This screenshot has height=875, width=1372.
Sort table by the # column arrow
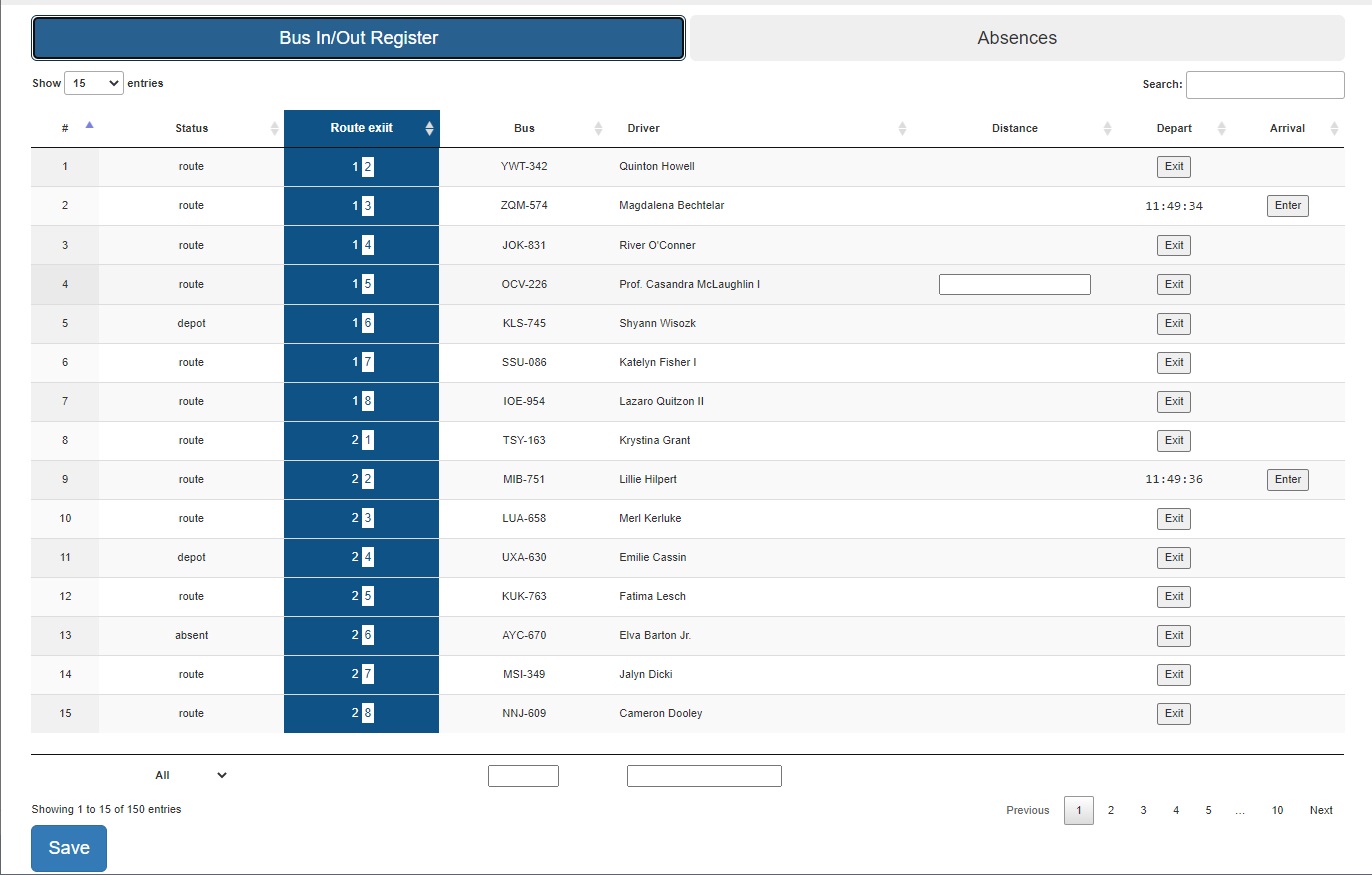pos(89,126)
